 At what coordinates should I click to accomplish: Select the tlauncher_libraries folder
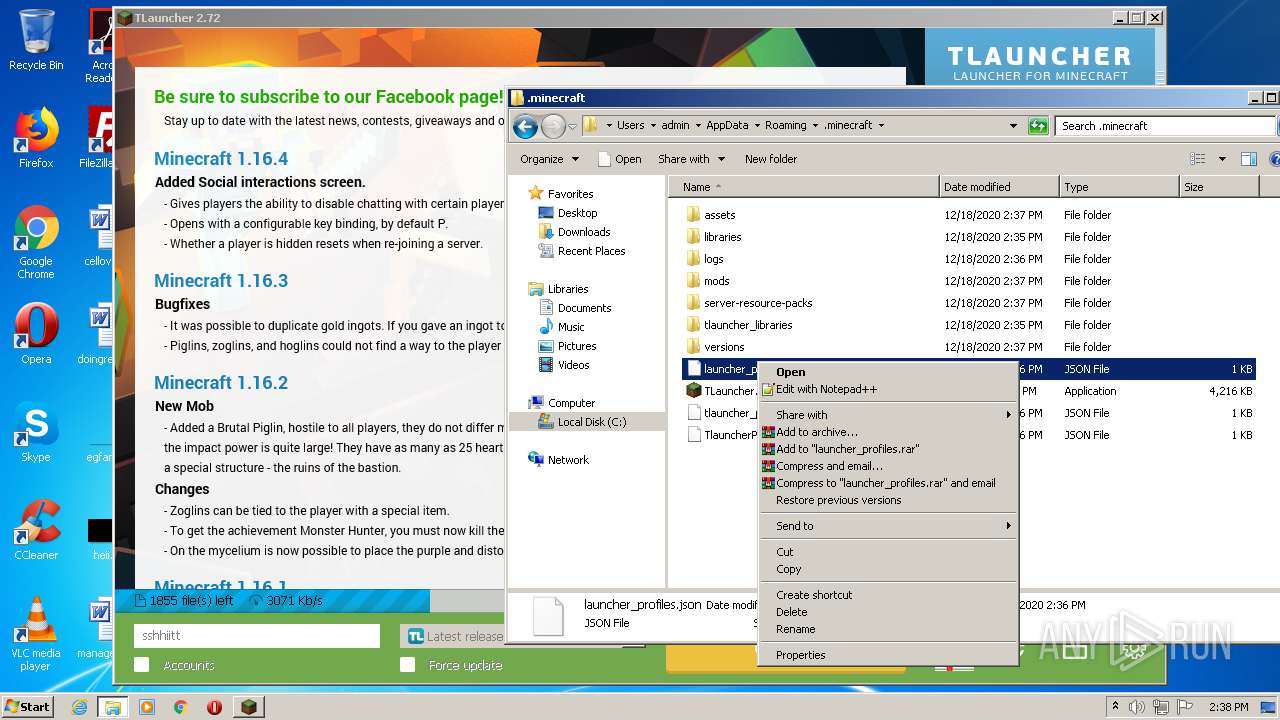(x=748, y=325)
